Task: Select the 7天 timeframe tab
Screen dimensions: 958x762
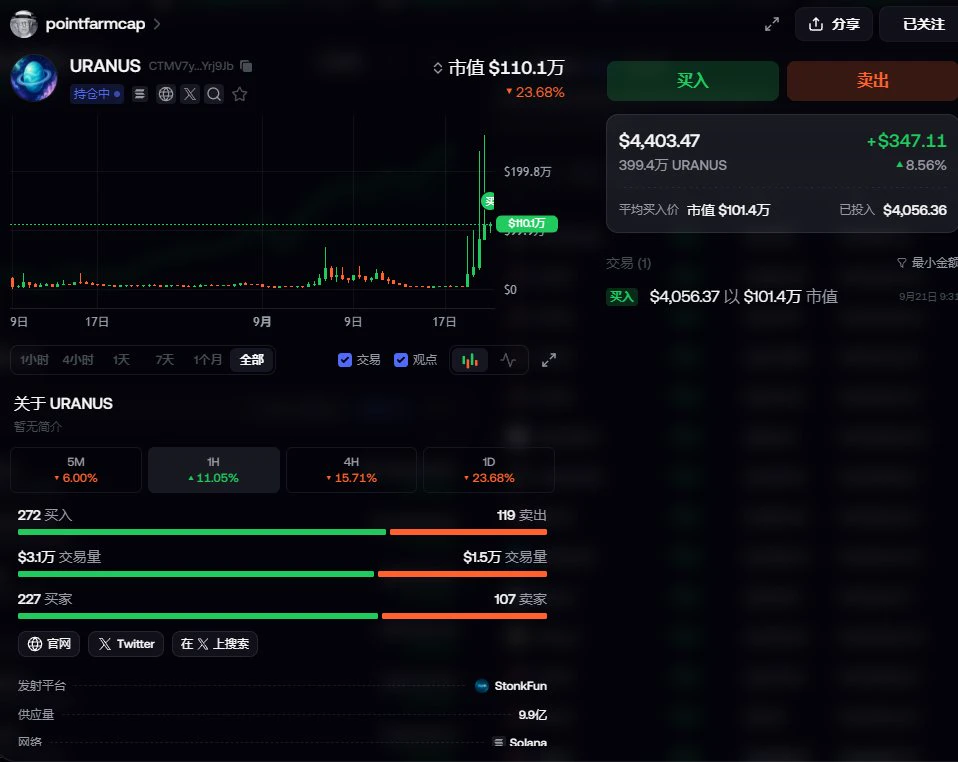Action: pyautogui.click(x=164, y=360)
